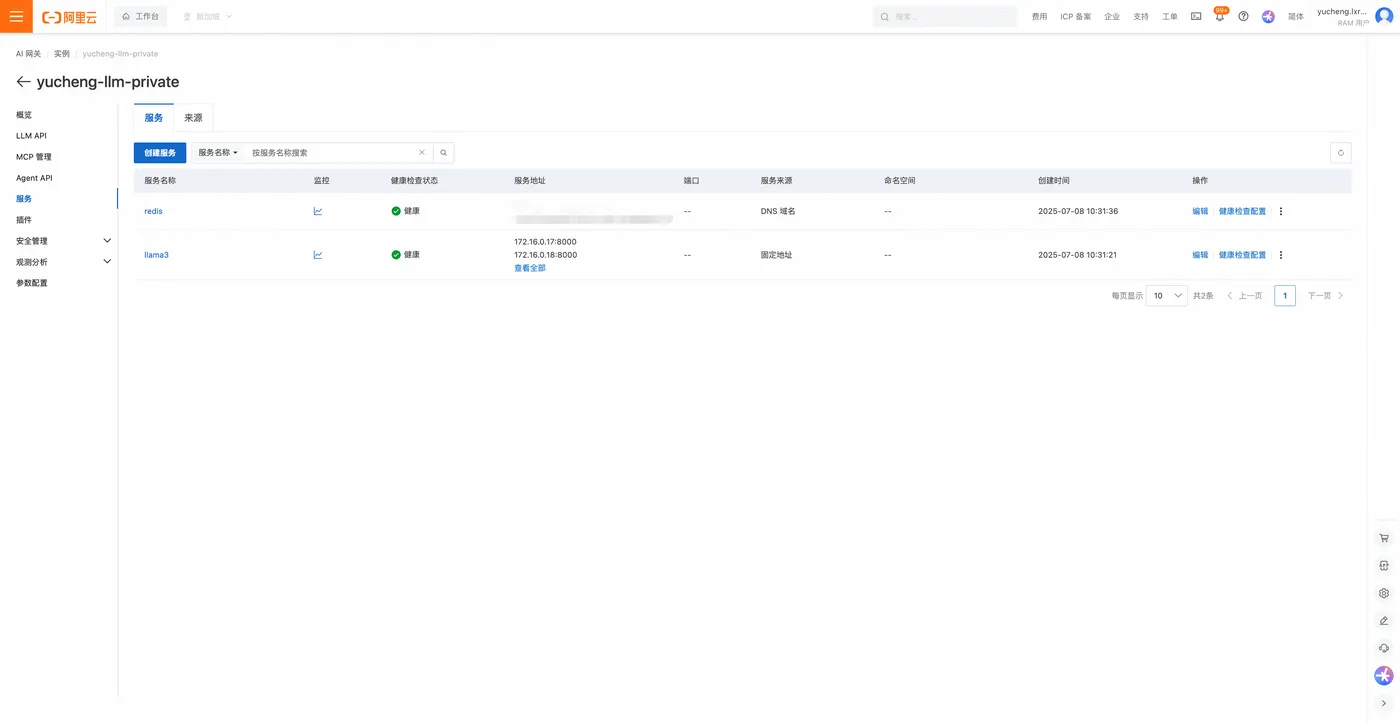
Task: Click the magnifier search button
Action: coord(444,153)
